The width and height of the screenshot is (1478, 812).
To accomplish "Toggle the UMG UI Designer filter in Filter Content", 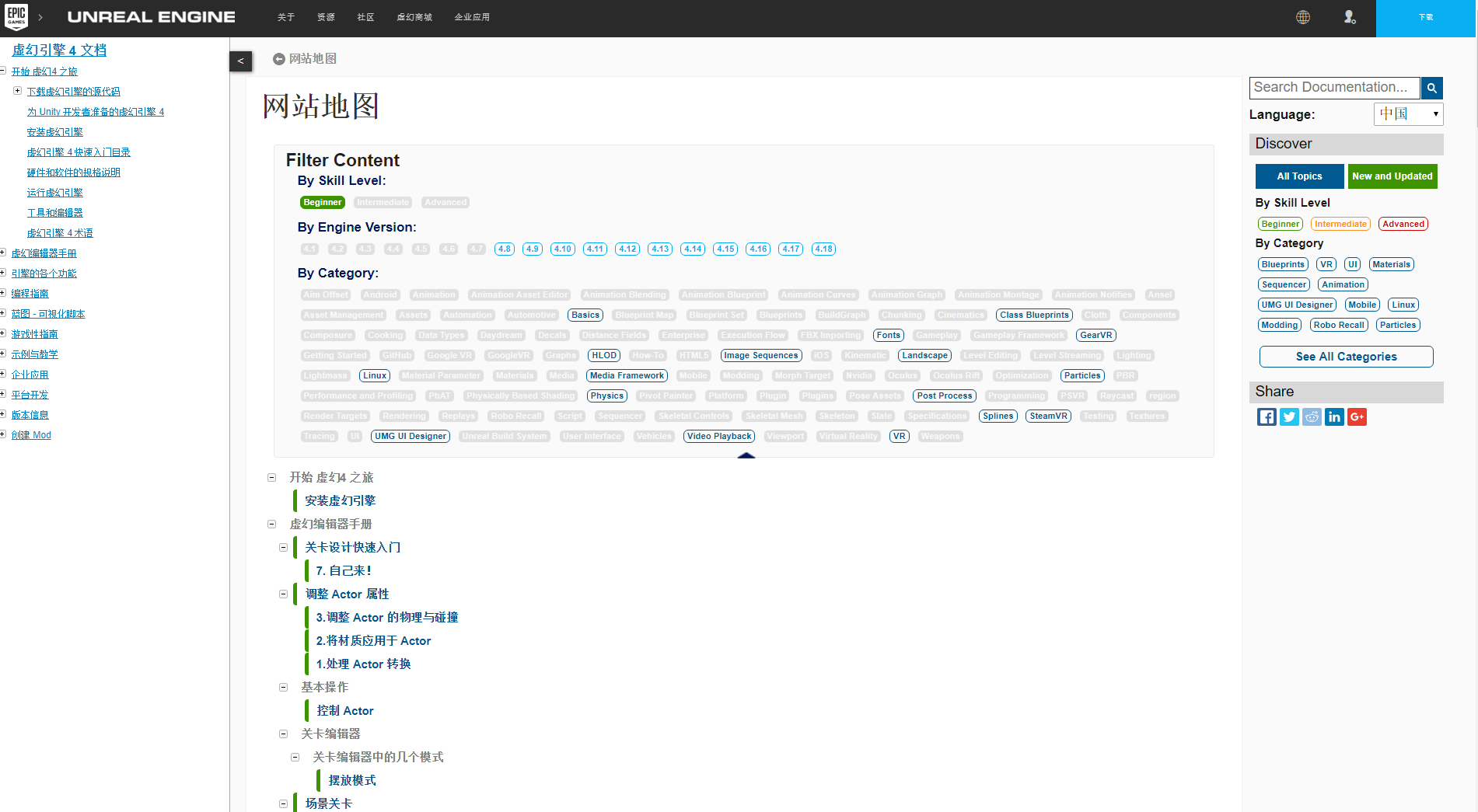I will tap(411, 437).
